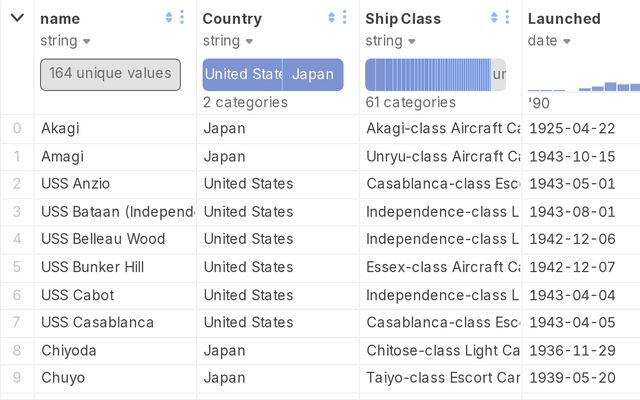Collapse the column summaries with the chevron
640x400 pixels.
click(17, 18)
